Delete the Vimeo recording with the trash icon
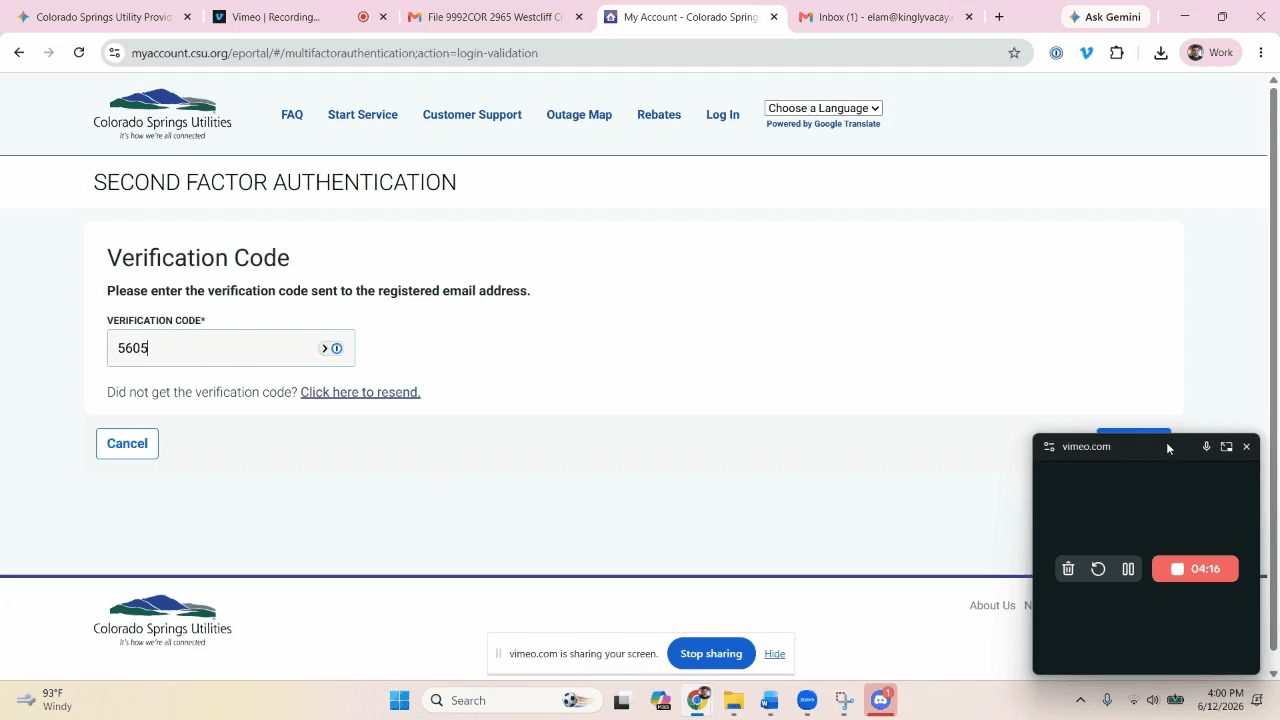Viewport: 1280px width, 720px height. coord(1068,569)
